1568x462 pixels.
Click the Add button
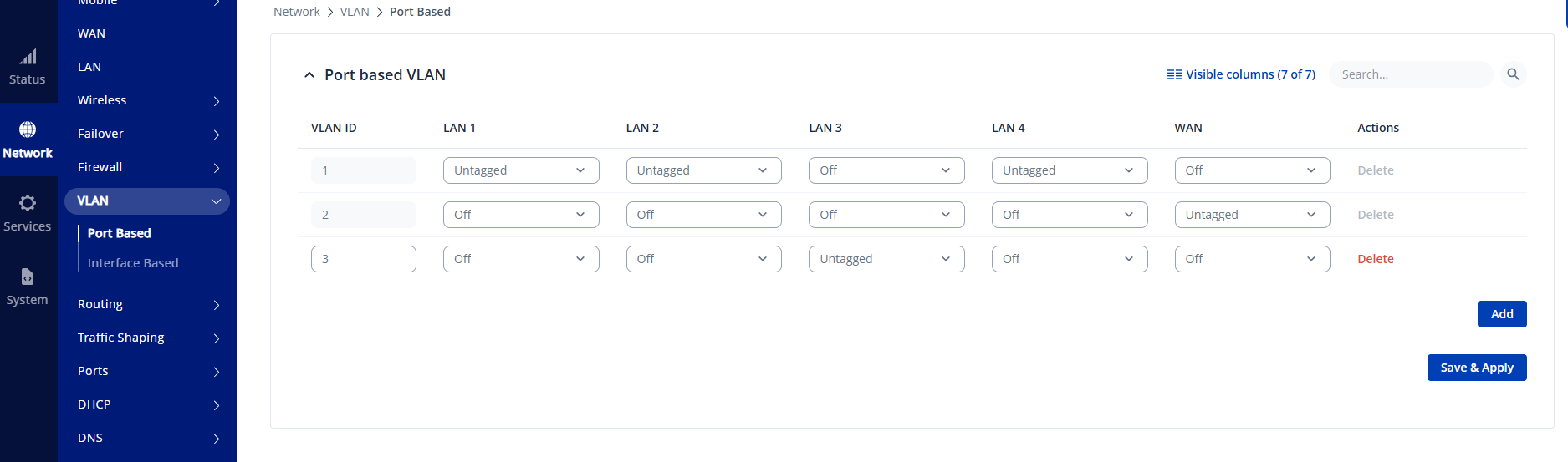pos(1501,314)
